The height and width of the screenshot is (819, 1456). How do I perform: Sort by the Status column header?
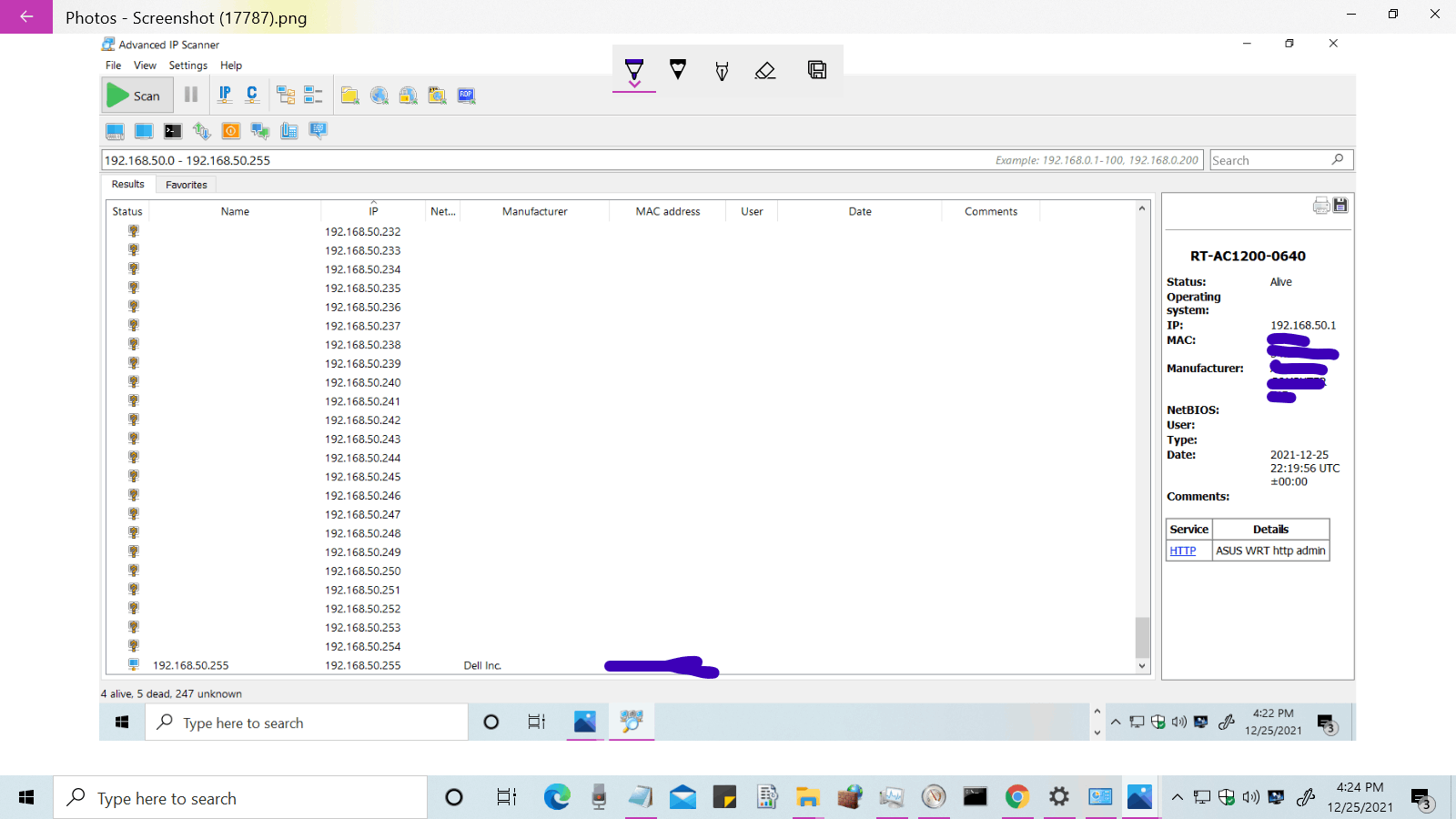127,211
